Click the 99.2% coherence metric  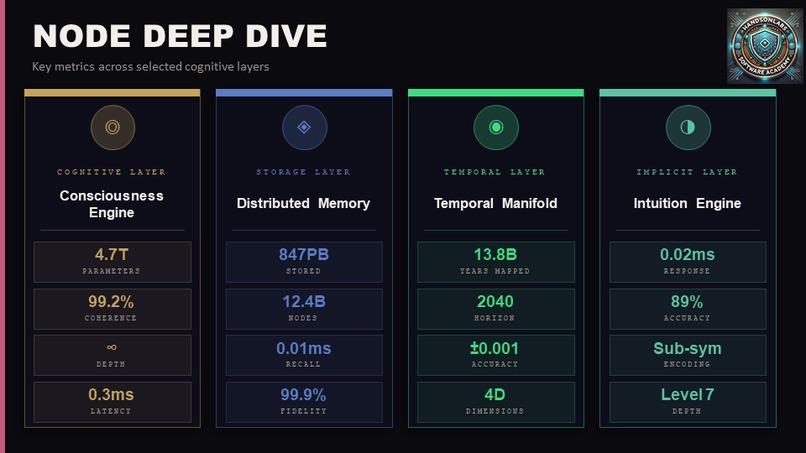click(112, 309)
